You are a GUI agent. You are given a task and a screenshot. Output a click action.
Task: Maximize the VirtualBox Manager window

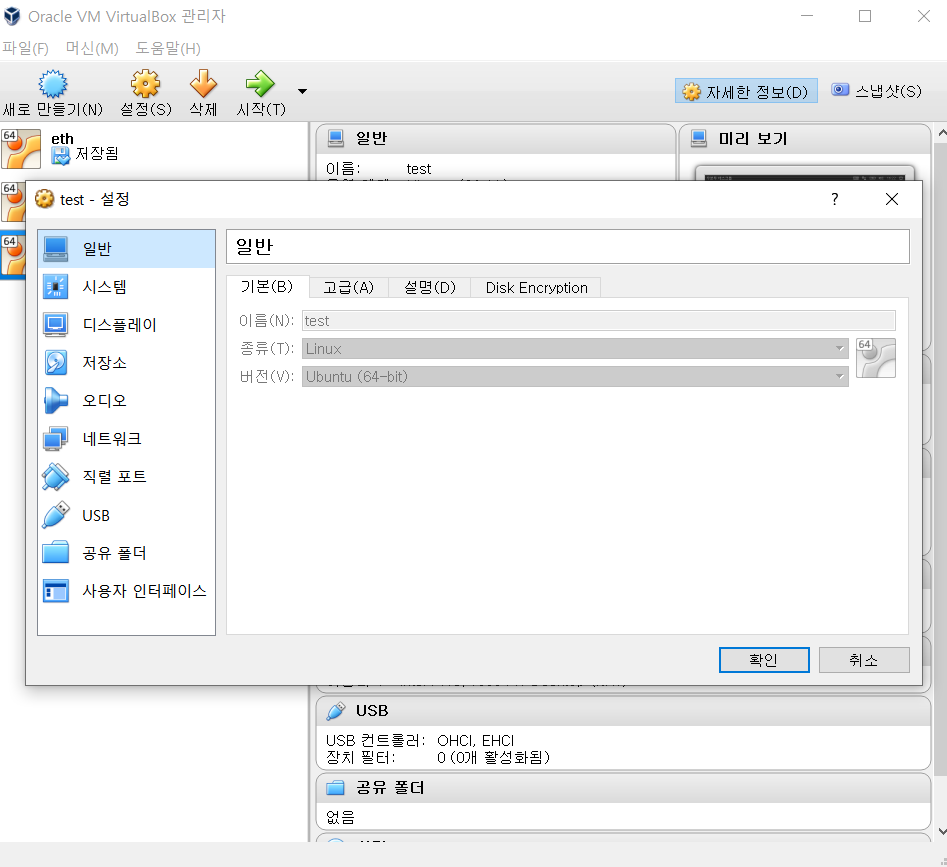[865, 16]
